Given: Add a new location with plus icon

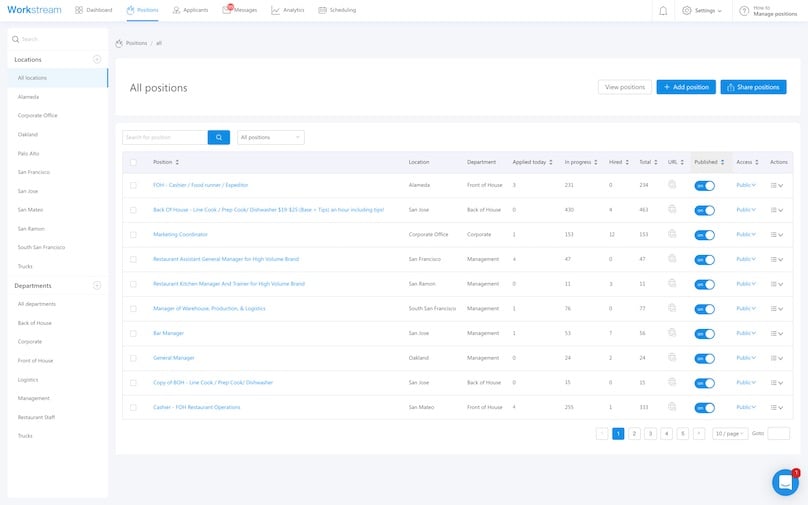Looking at the screenshot, I should 97,60.
